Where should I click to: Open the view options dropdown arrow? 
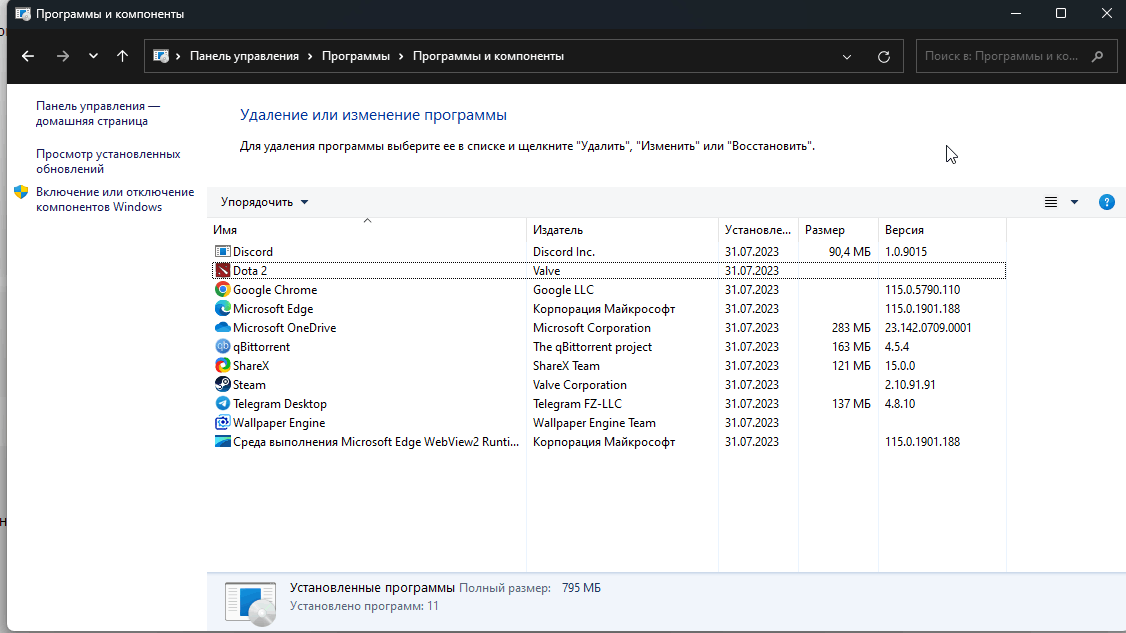point(1074,202)
